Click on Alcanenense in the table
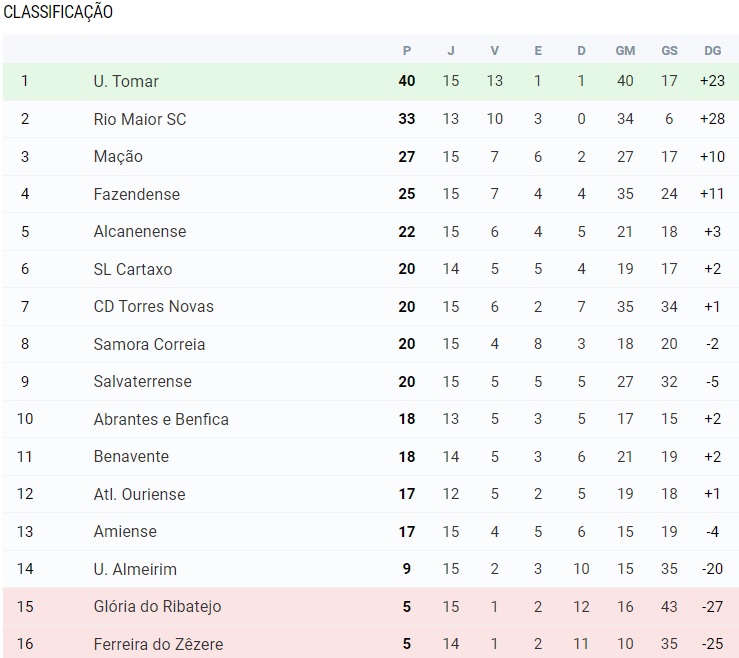The width and height of the screenshot is (739, 658). pos(140,231)
